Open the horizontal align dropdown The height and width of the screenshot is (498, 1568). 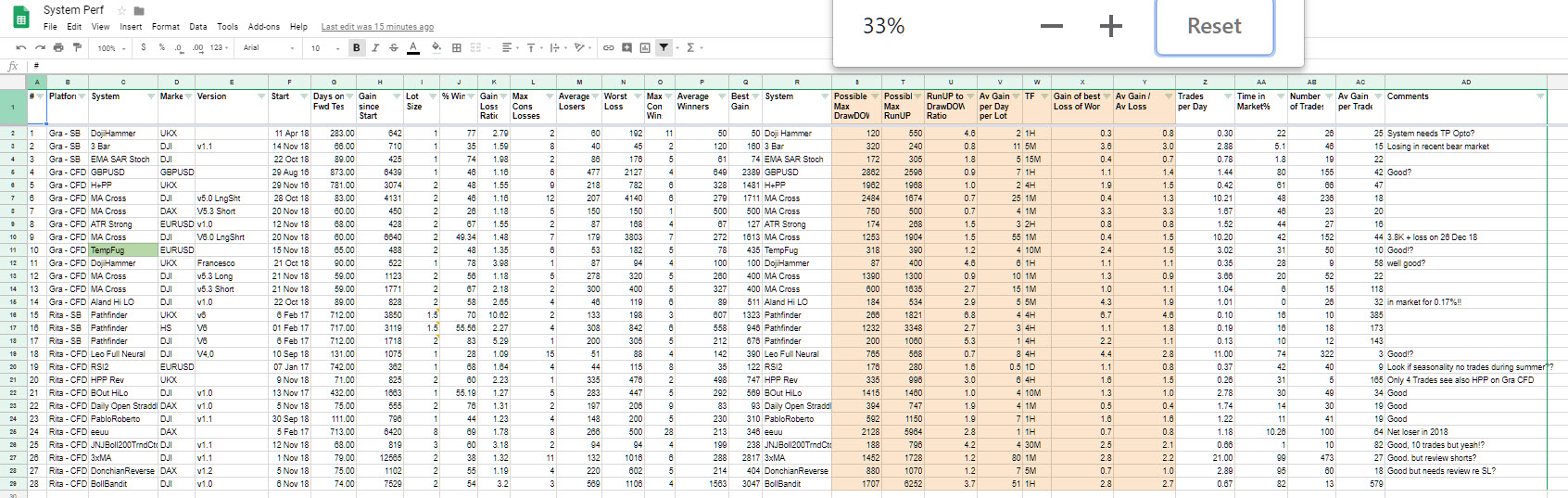(509, 47)
